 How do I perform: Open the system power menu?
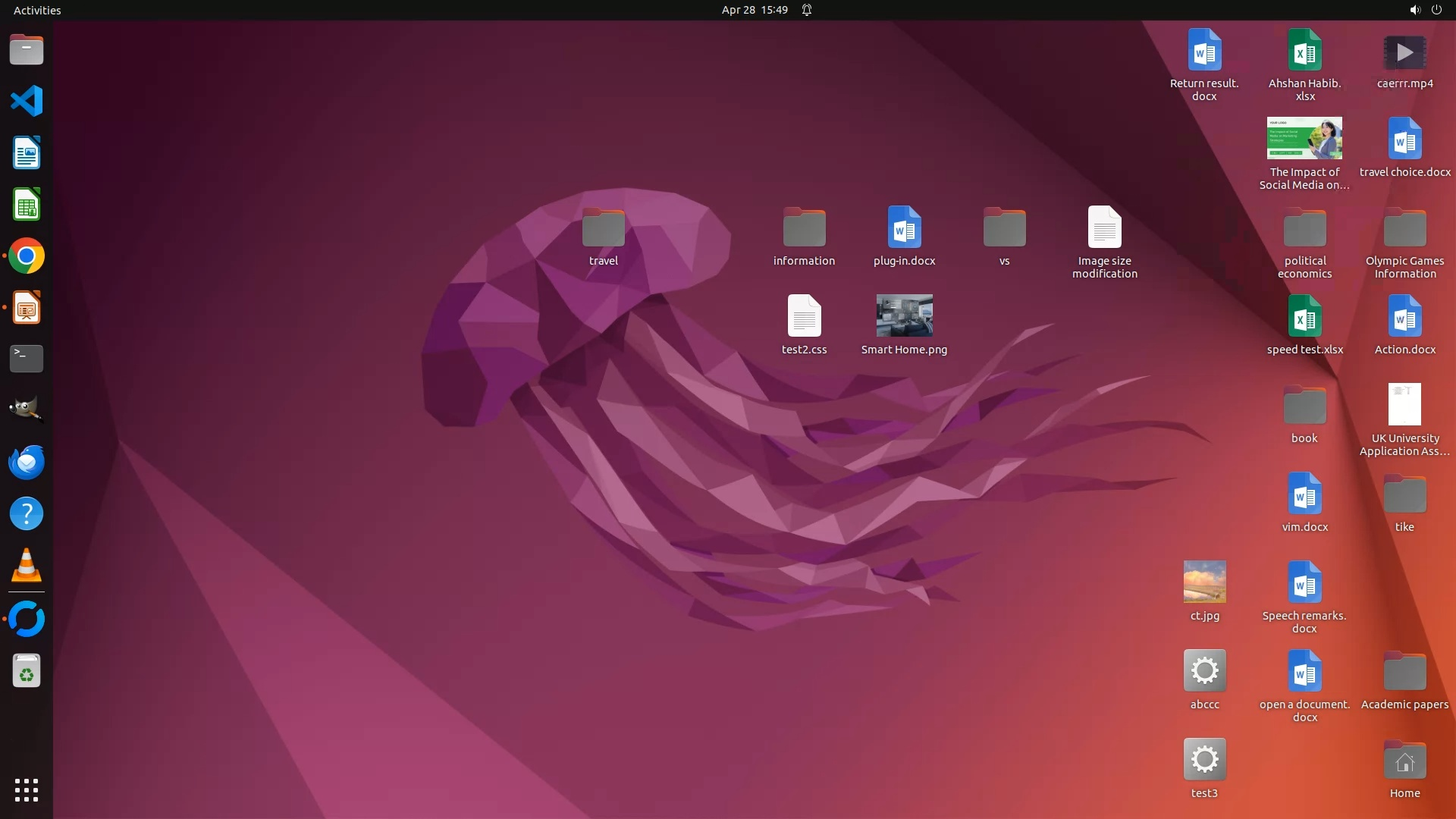(x=1436, y=10)
